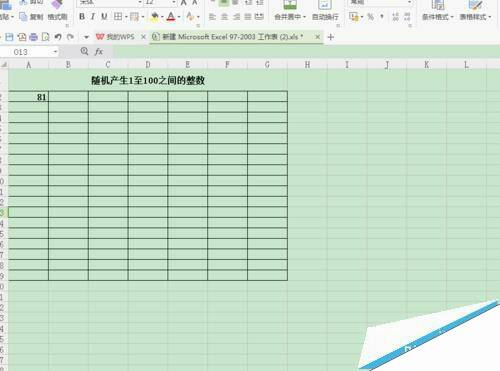The height and width of the screenshot is (371, 500).
Task: Click the column H header
Action: pyautogui.click(x=307, y=64)
